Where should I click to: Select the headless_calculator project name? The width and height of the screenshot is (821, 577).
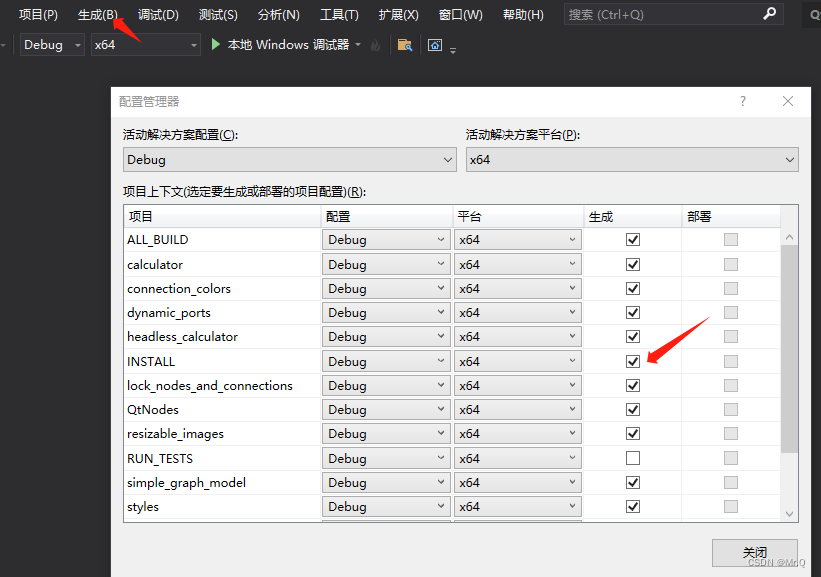click(182, 337)
